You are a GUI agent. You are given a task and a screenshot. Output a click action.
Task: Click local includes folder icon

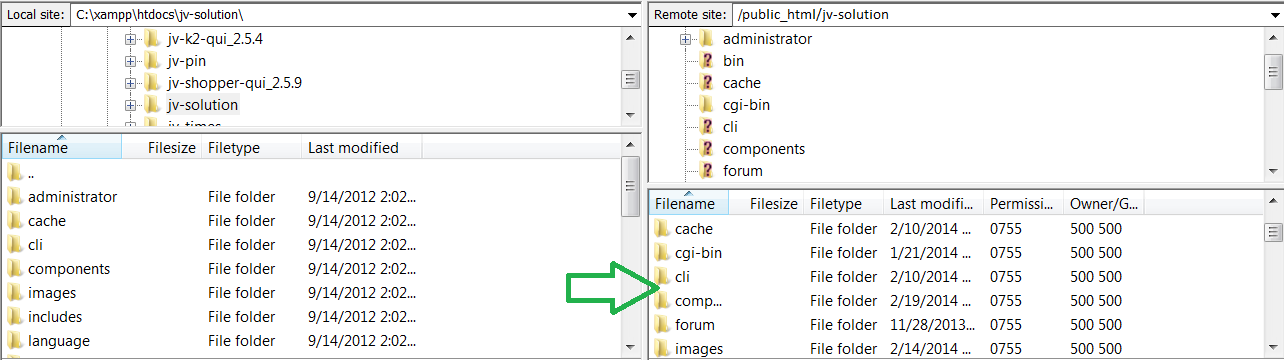[14, 317]
